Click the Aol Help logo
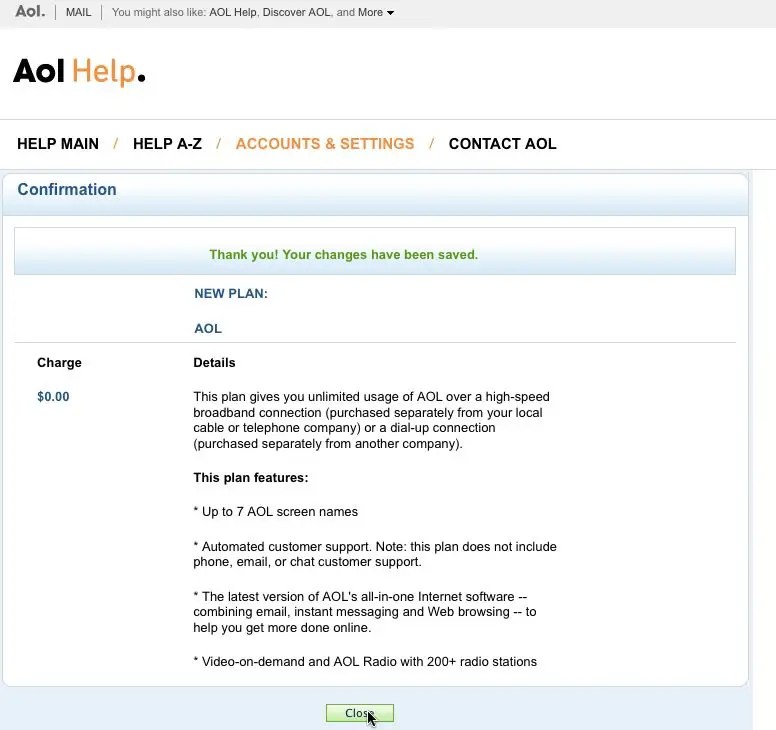Image resolution: width=776 pixels, height=730 pixels. [x=79, y=72]
